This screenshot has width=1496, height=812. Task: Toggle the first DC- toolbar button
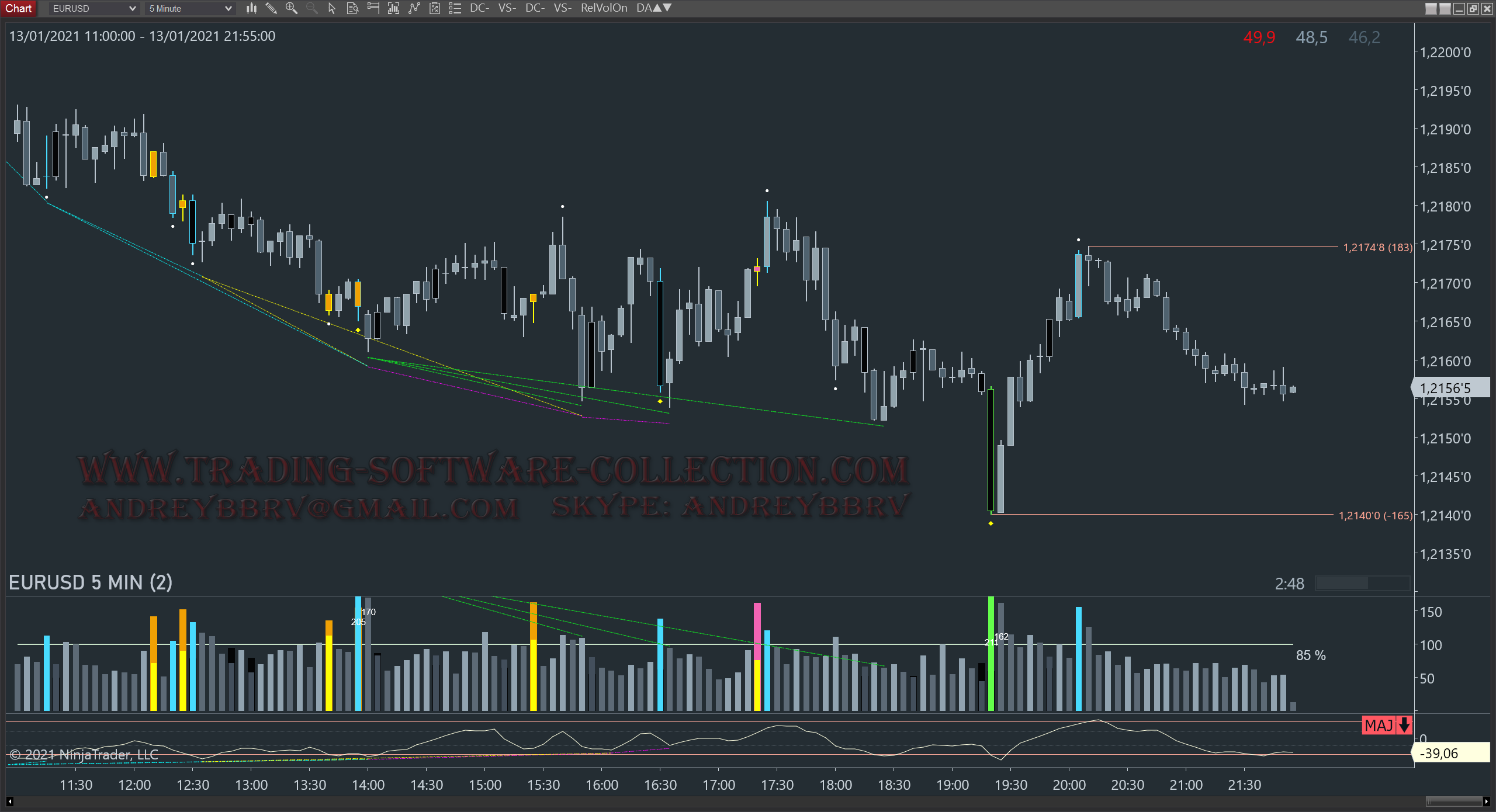click(479, 8)
